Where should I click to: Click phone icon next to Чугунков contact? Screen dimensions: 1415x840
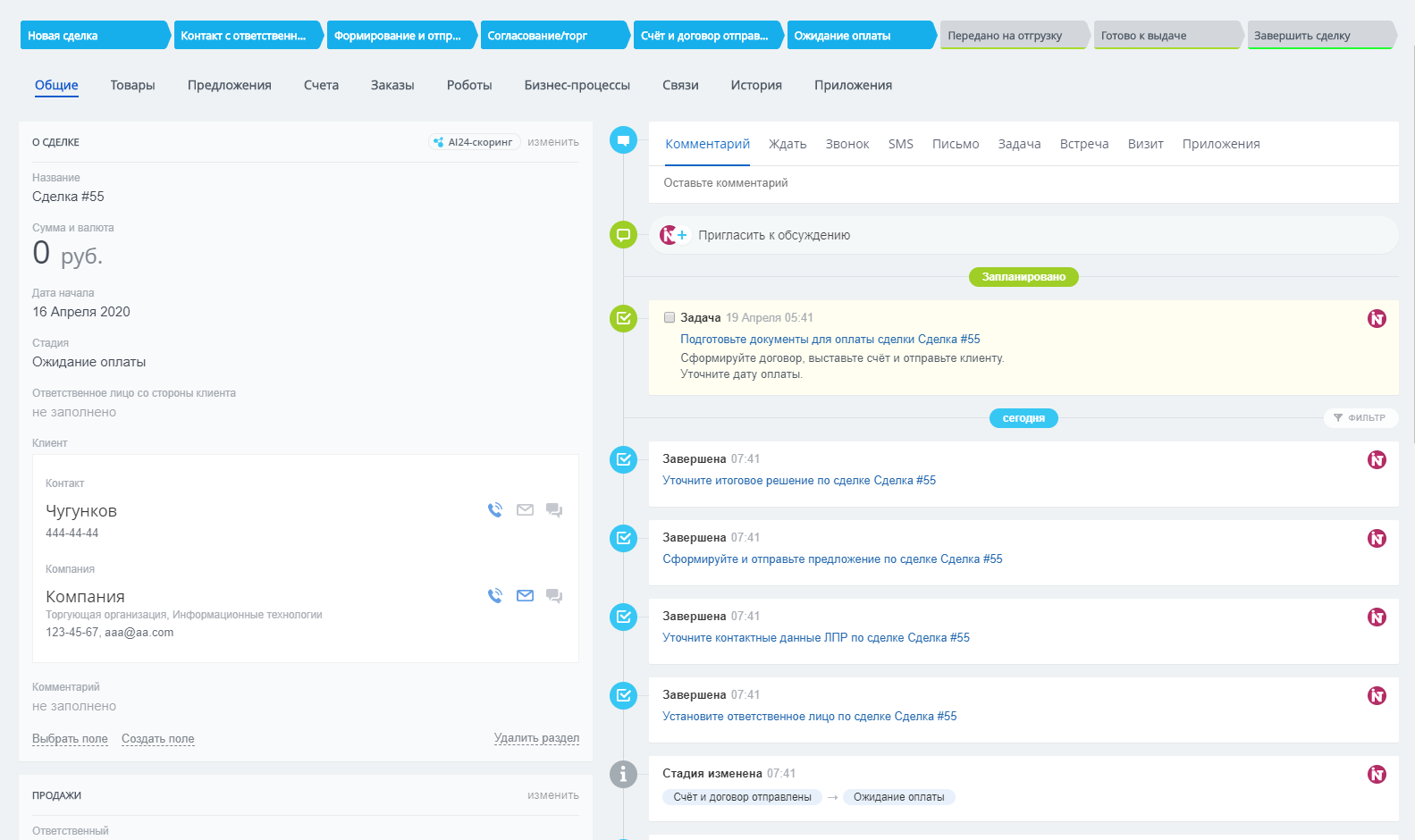point(495,510)
